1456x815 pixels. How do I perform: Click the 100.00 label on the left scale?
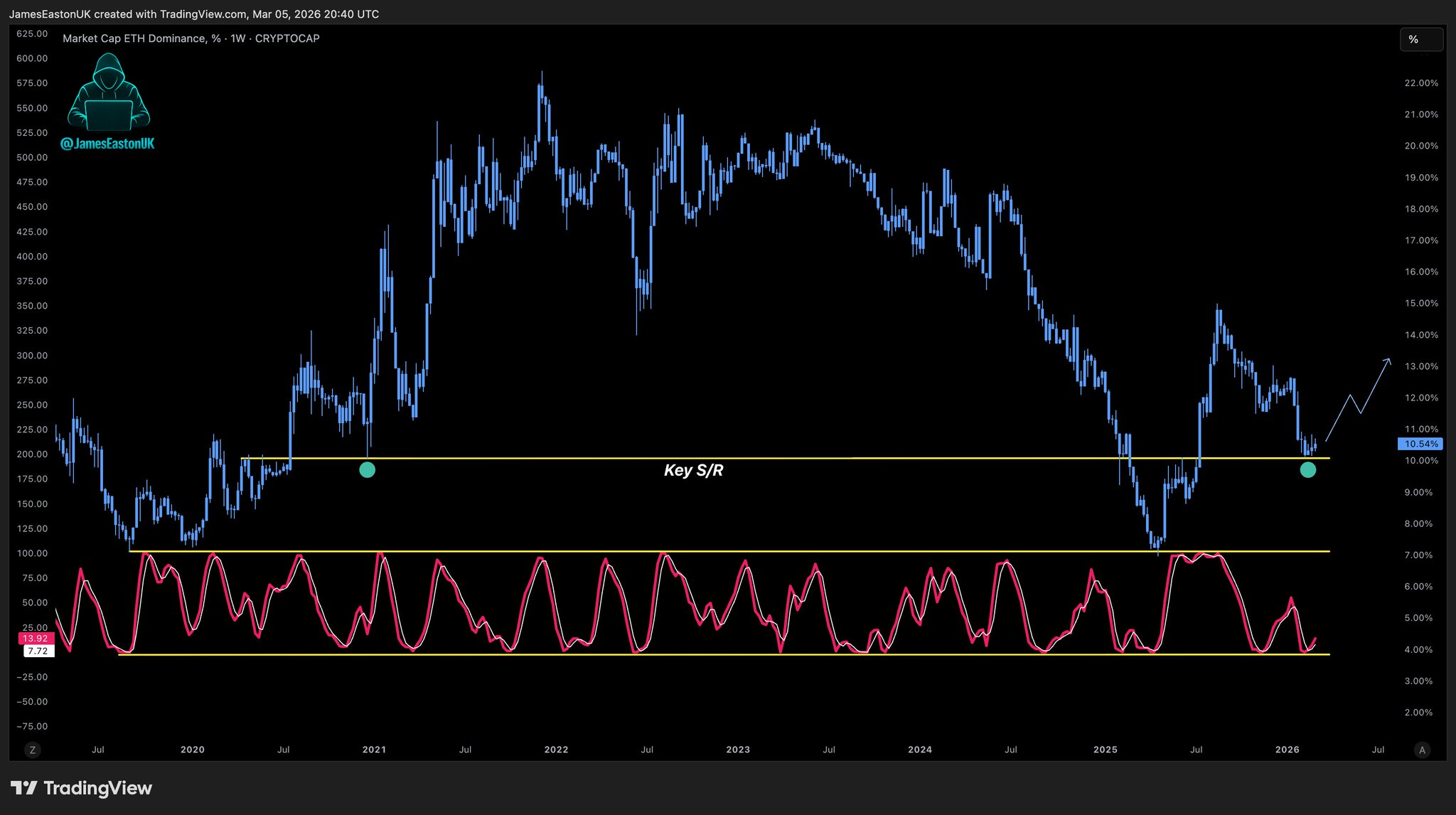32,553
